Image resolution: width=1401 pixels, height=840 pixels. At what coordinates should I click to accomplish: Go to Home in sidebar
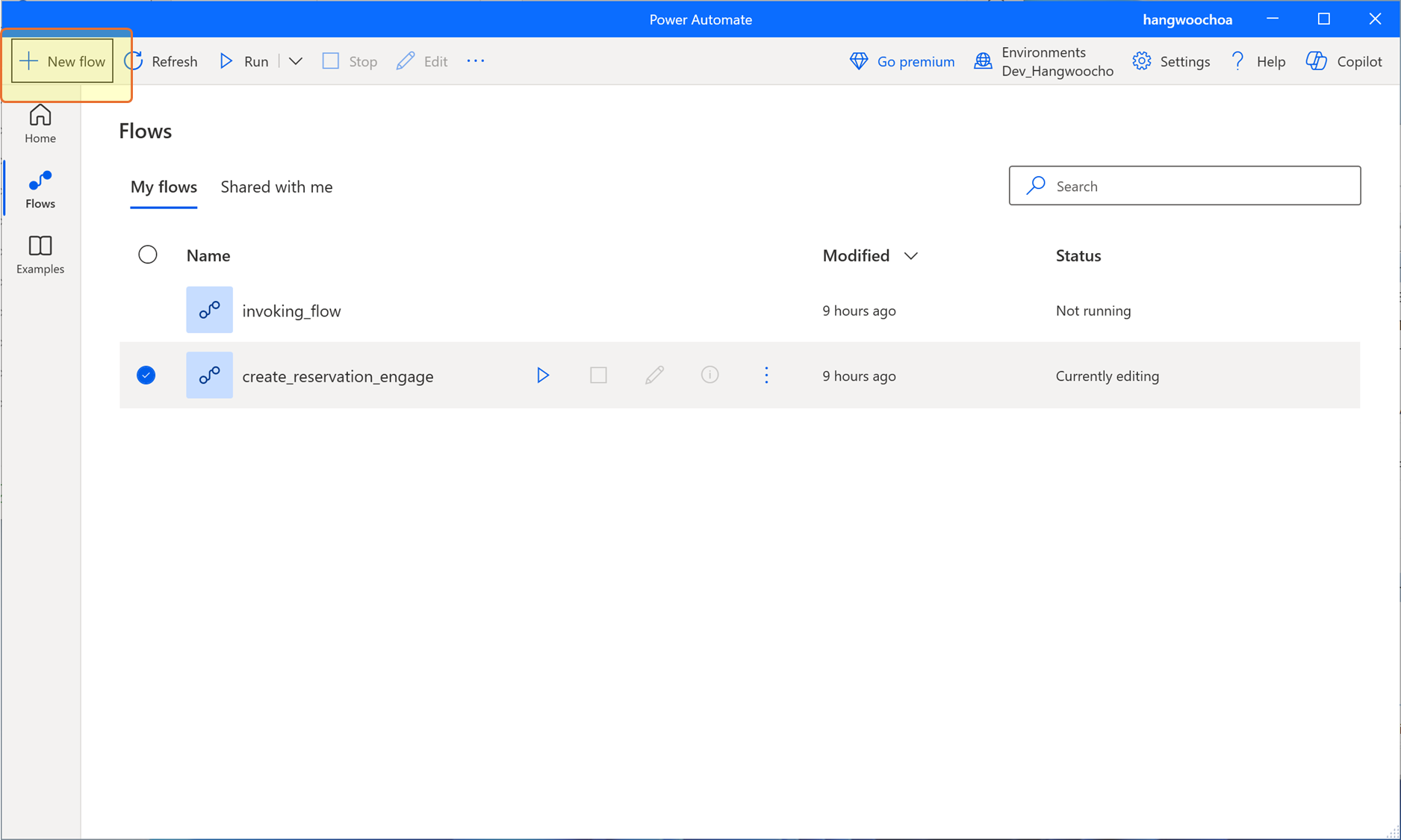point(40,124)
